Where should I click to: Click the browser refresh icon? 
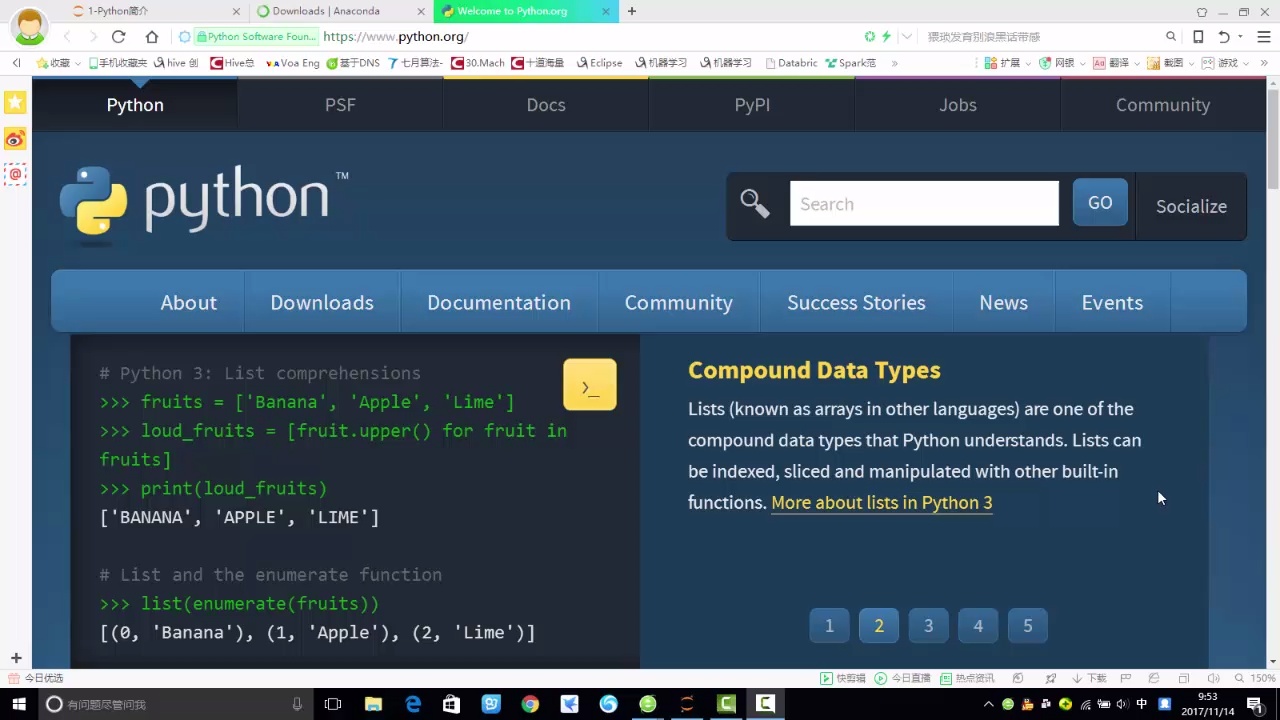(118, 37)
